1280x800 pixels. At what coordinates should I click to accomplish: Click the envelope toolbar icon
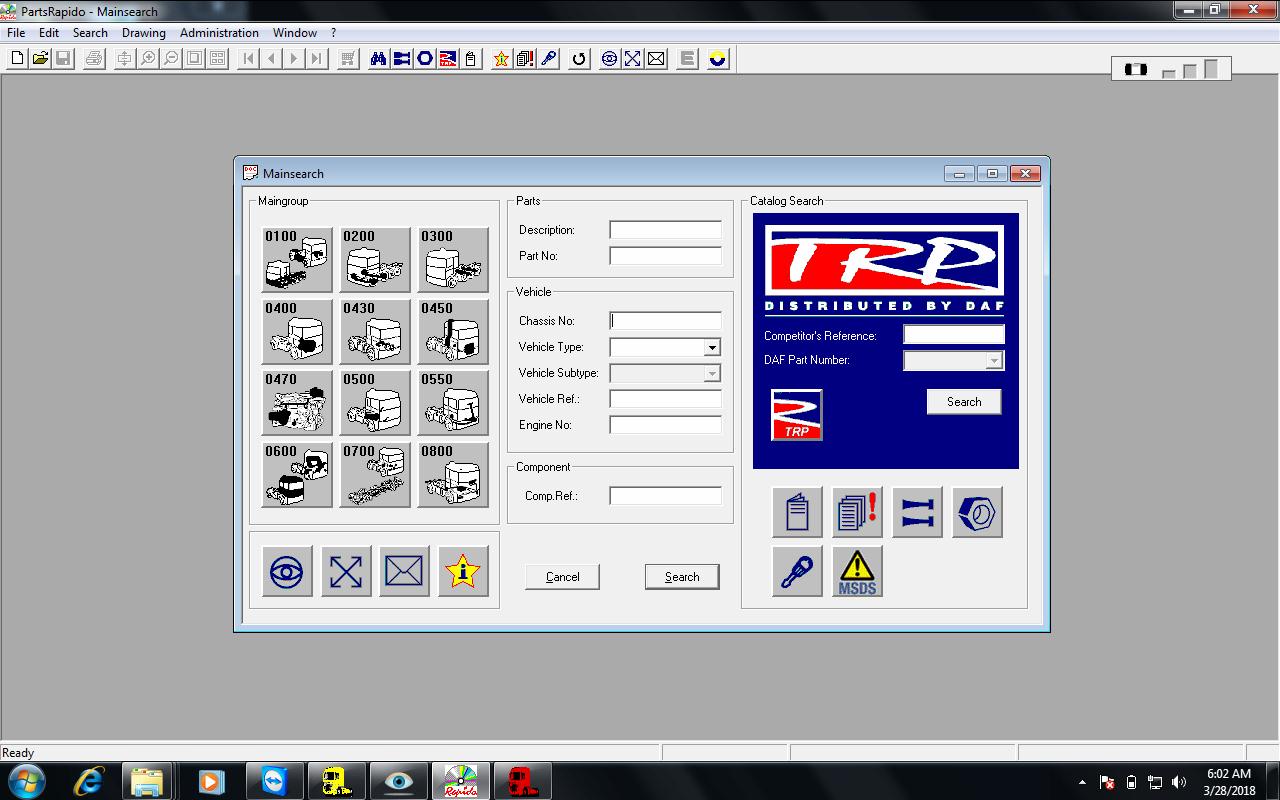coord(656,58)
